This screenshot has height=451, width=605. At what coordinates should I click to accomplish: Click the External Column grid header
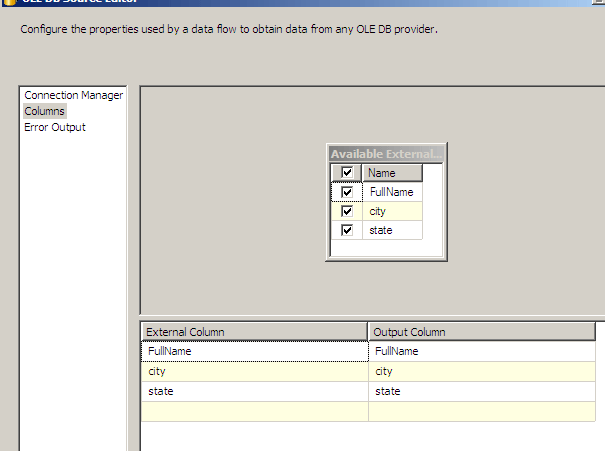(255, 332)
